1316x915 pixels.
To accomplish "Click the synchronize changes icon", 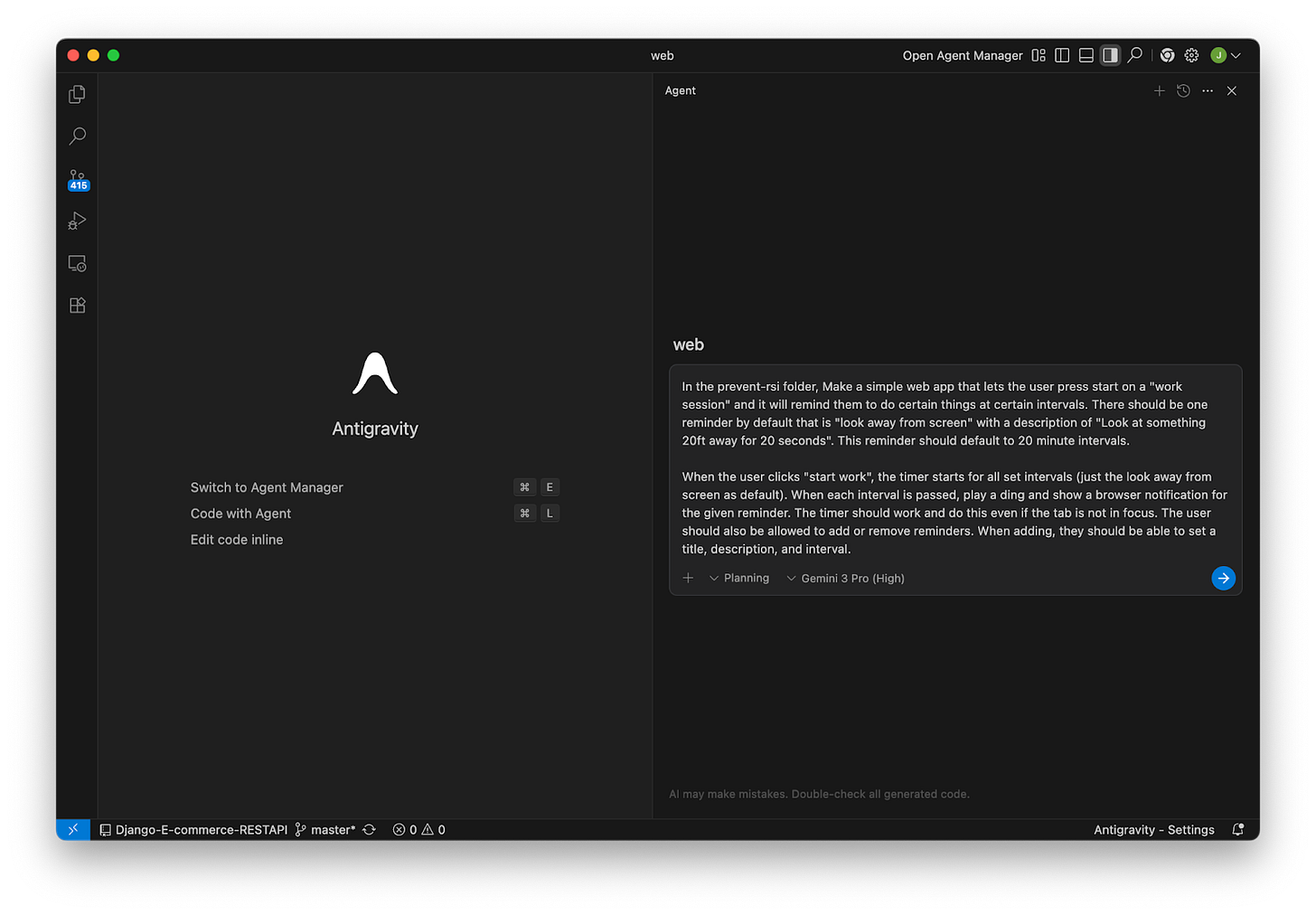I will [369, 829].
